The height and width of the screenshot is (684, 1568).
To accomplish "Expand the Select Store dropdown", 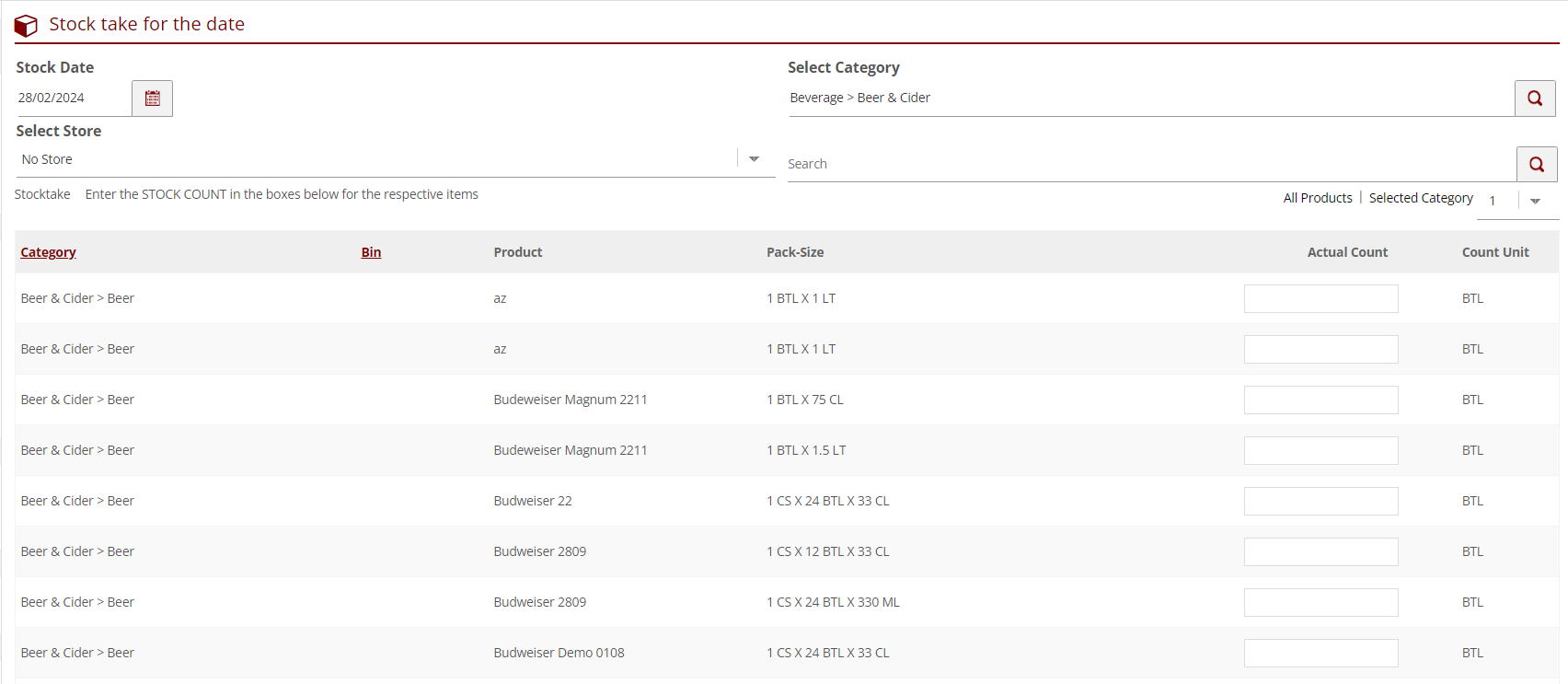I will pos(754,159).
